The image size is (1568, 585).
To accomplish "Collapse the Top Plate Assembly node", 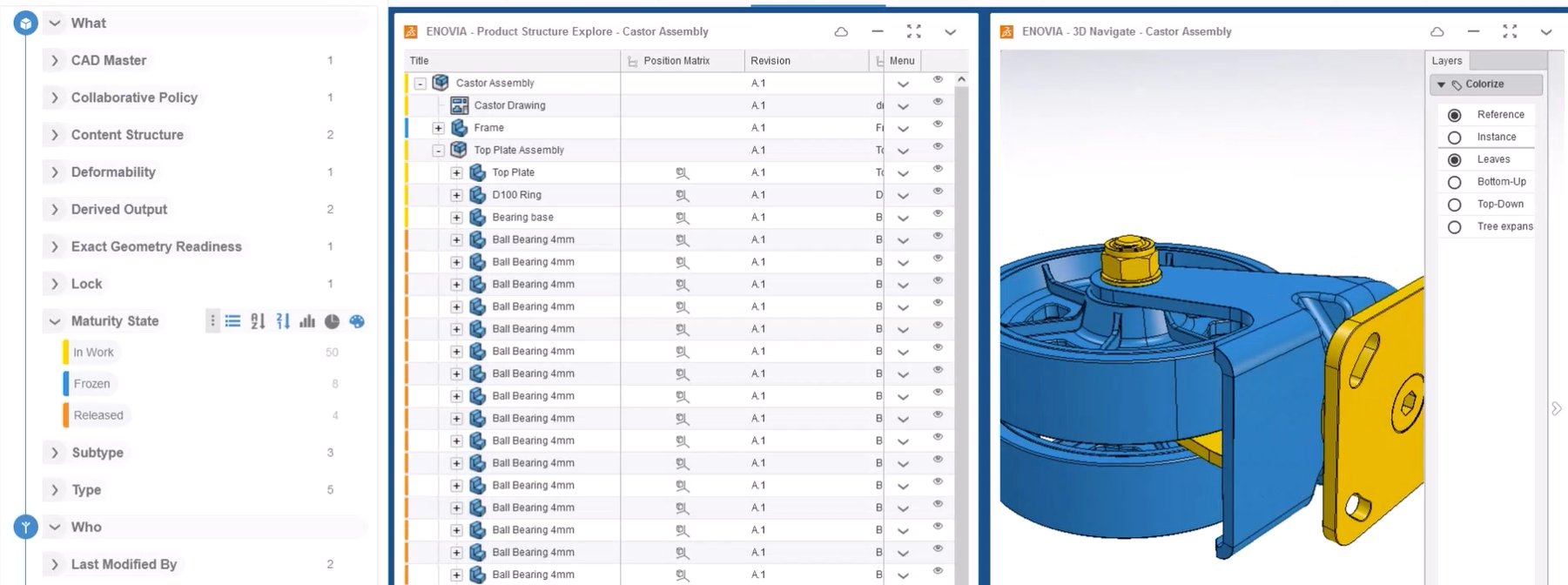I will 439,151.
